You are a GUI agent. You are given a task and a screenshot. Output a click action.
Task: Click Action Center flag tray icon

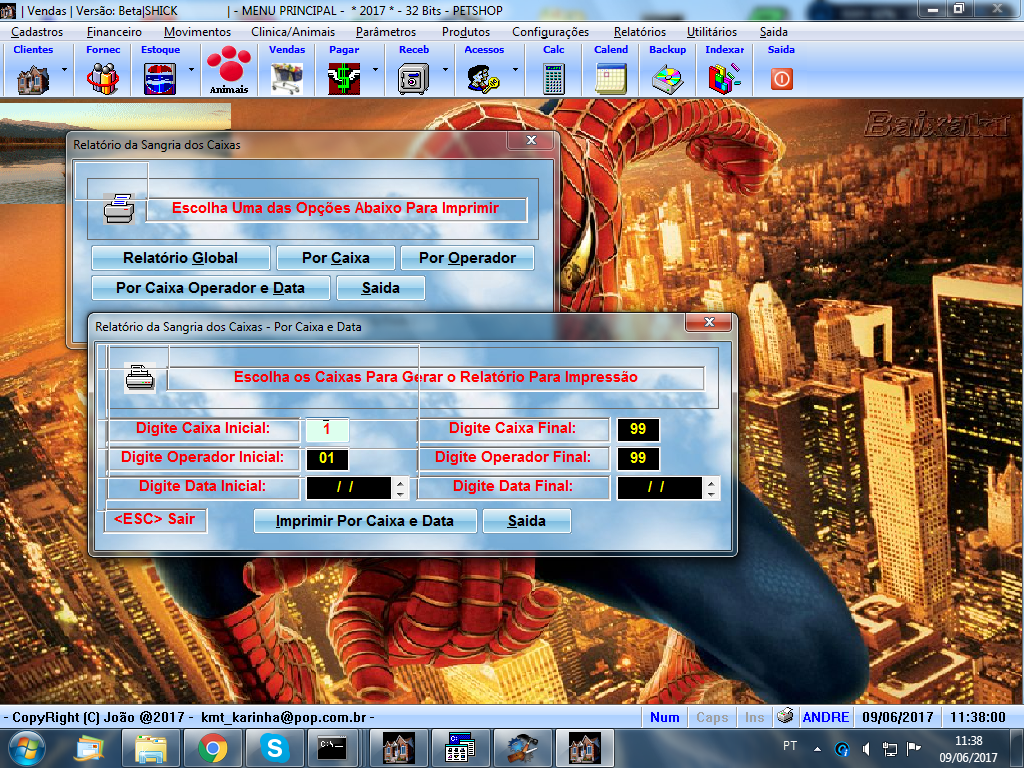(914, 748)
